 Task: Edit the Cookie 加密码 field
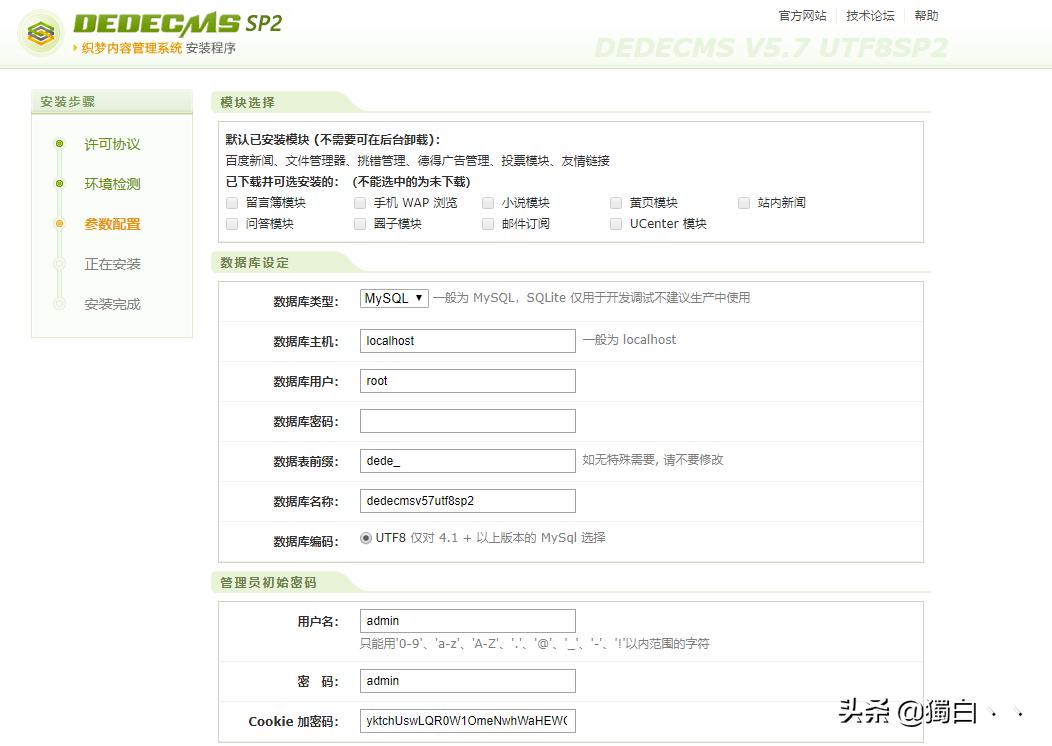[467, 720]
